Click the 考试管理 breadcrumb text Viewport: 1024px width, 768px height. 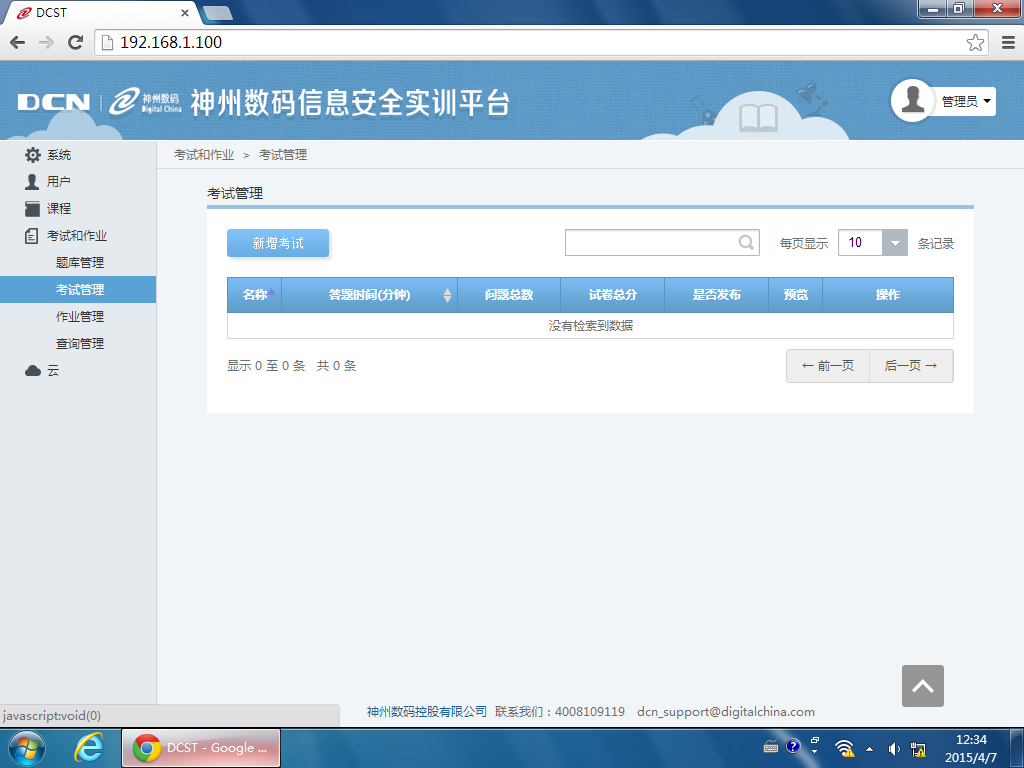283,155
